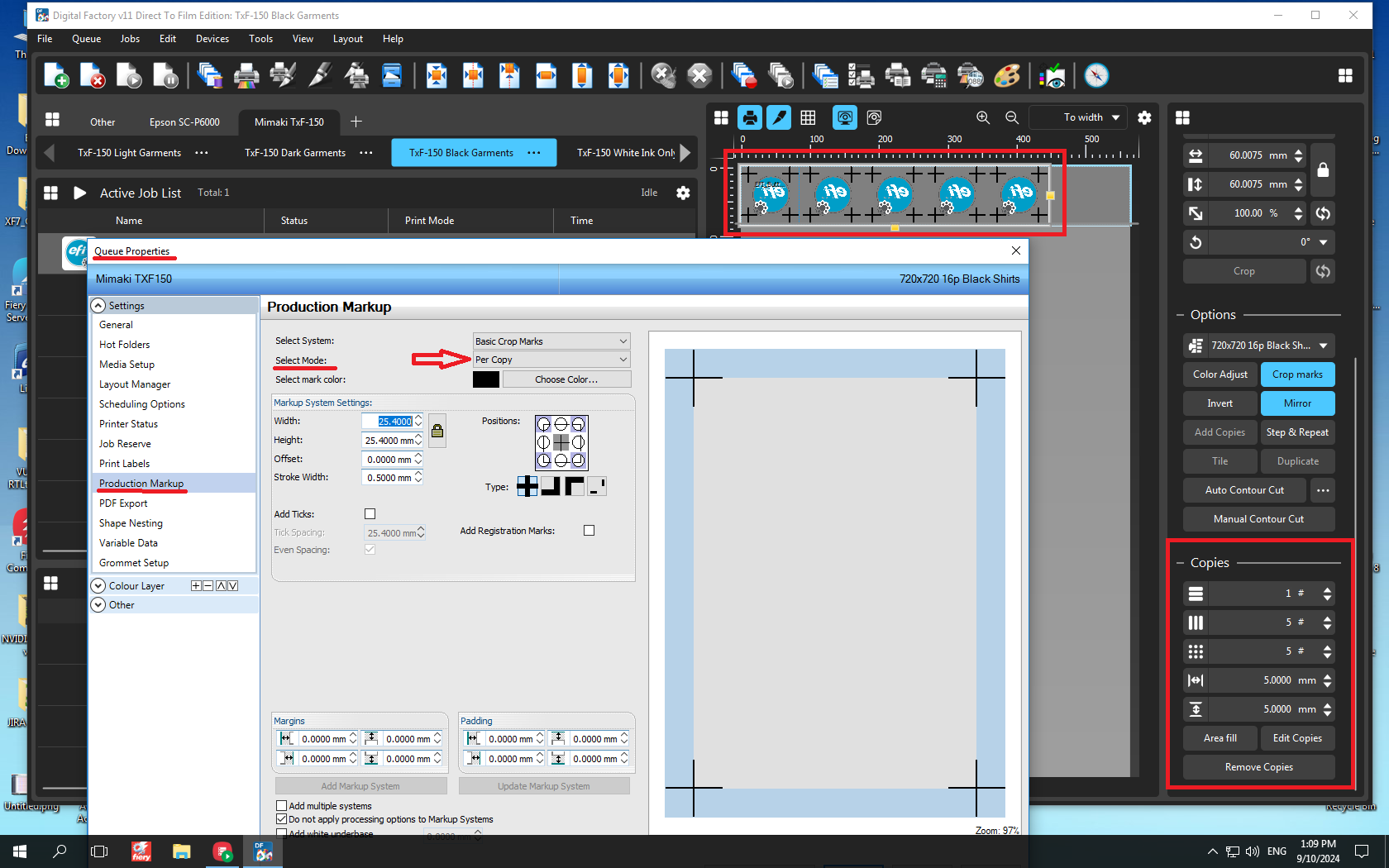This screenshot has height=868, width=1389.
Task: Click the compass icon in main toolbar
Action: click(1096, 76)
